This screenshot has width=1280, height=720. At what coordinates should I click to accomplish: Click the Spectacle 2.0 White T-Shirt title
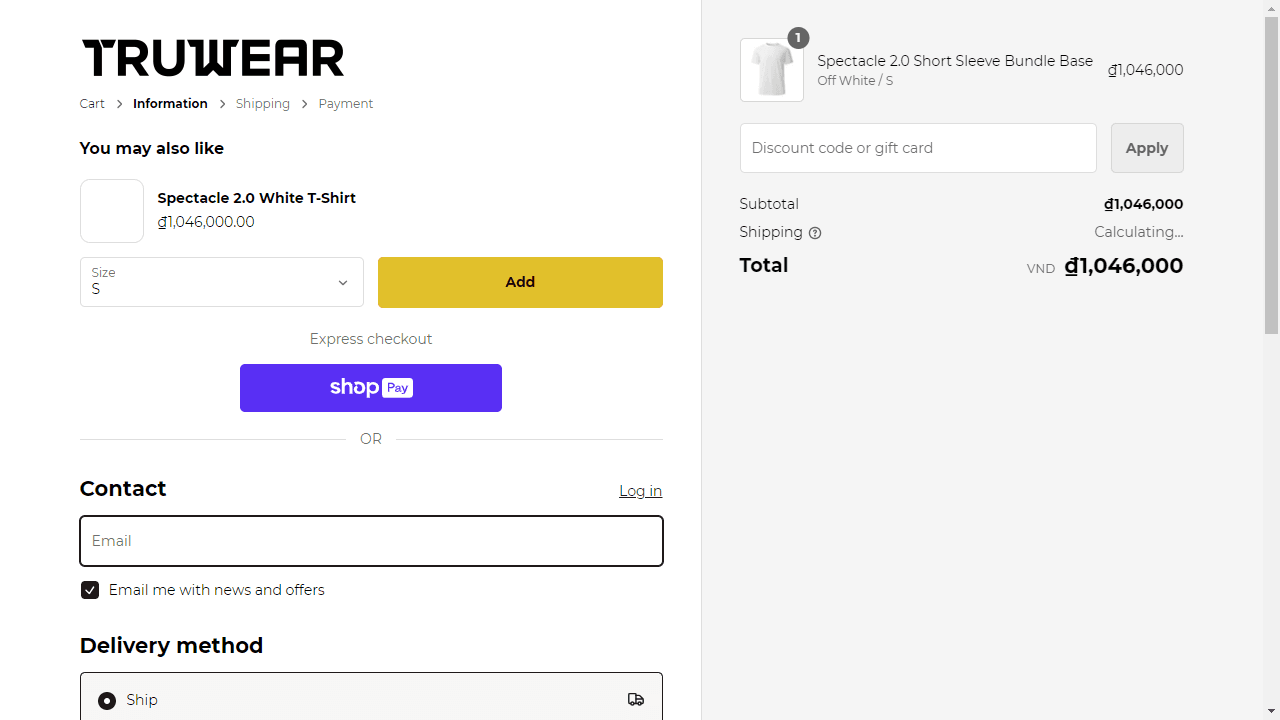point(257,198)
